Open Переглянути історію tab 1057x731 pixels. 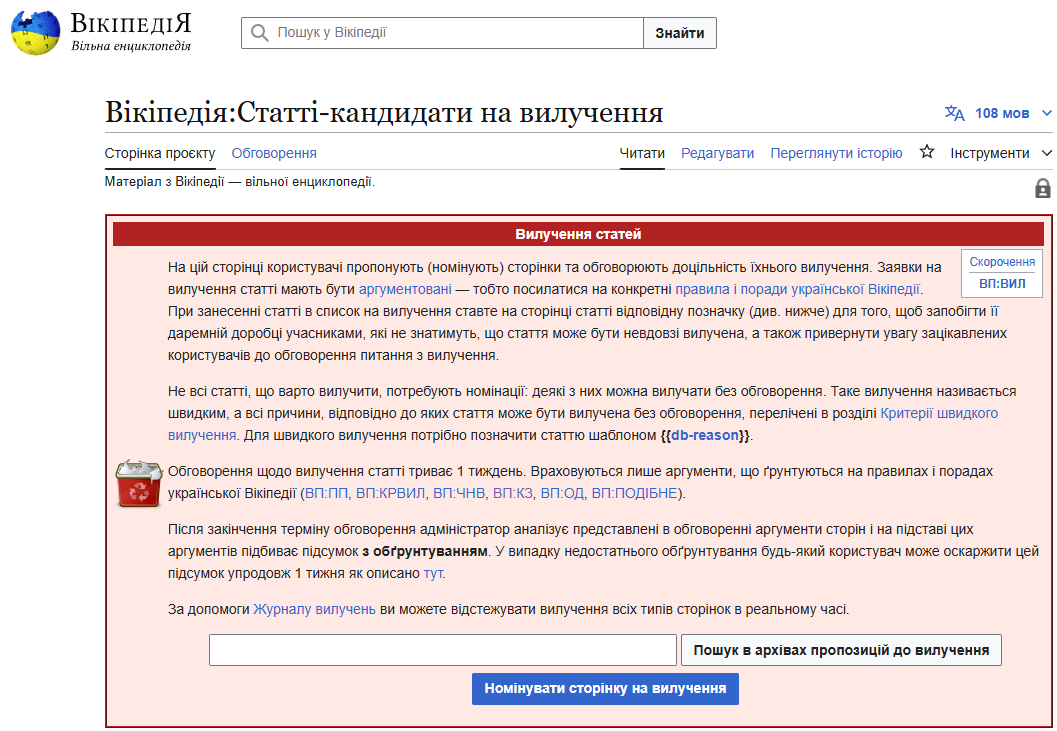(836, 153)
